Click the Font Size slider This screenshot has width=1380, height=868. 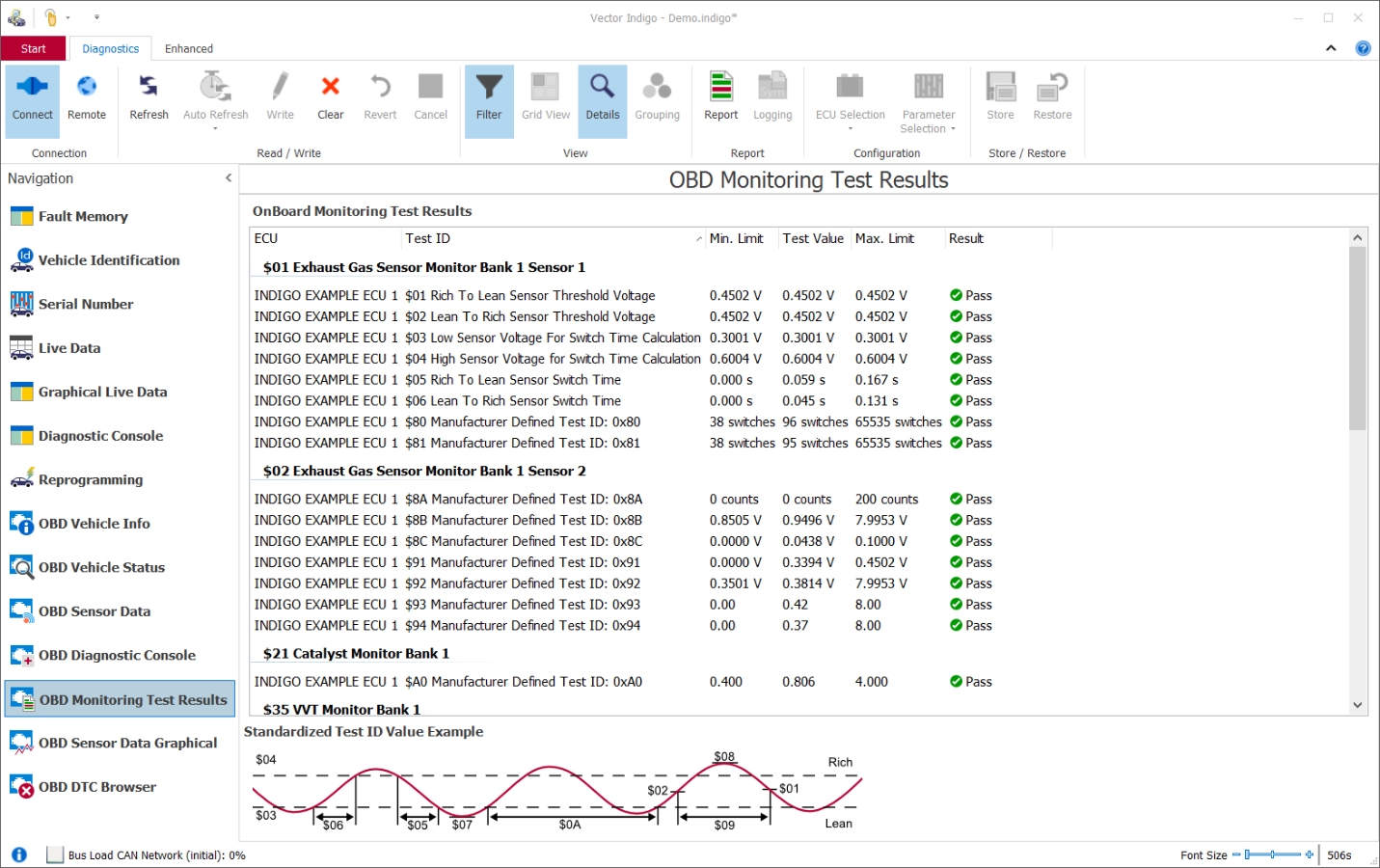(x=1273, y=854)
